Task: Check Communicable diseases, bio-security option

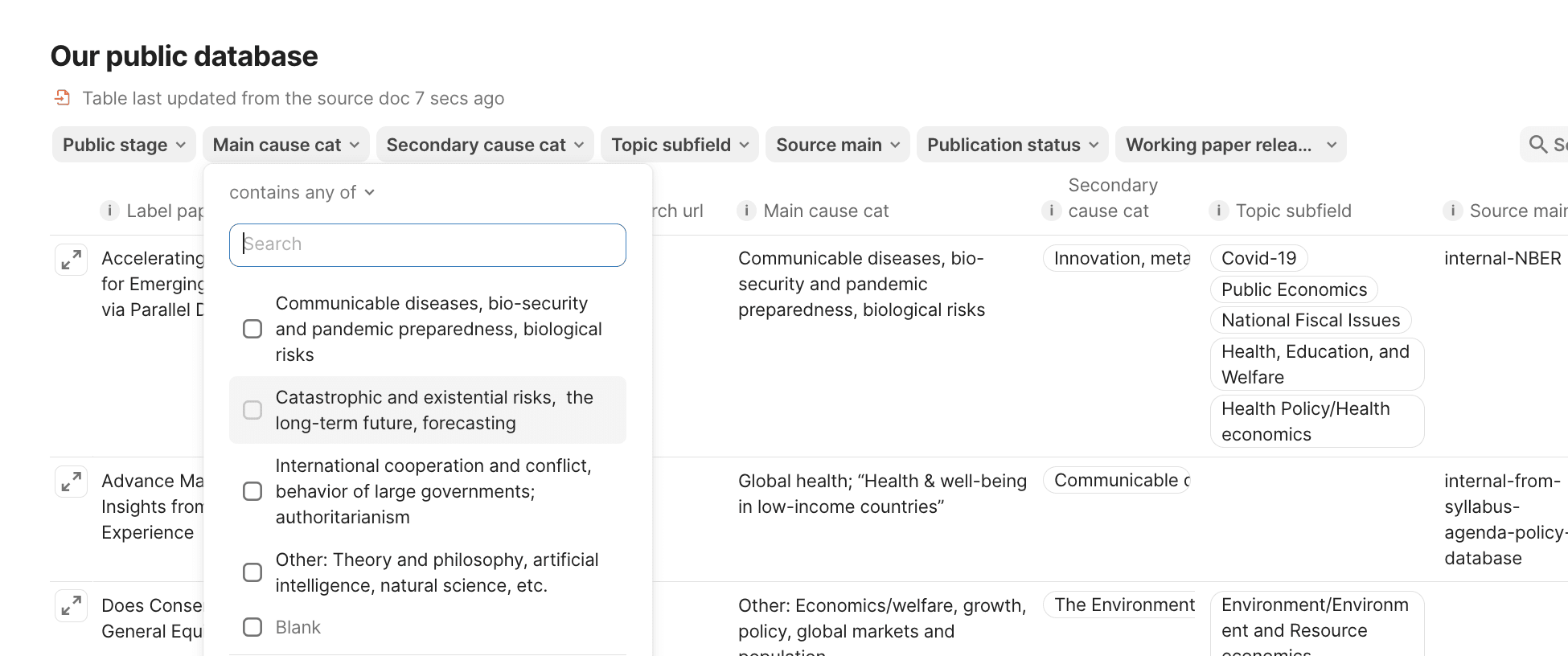Action: click(x=252, y=330)
